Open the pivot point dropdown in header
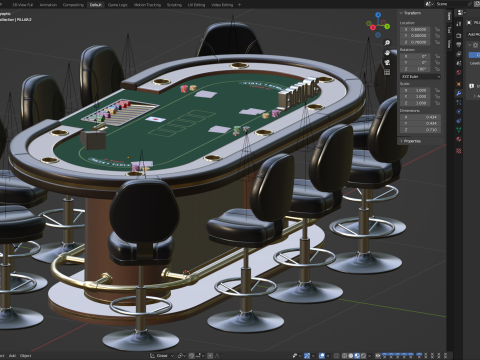 182,356
